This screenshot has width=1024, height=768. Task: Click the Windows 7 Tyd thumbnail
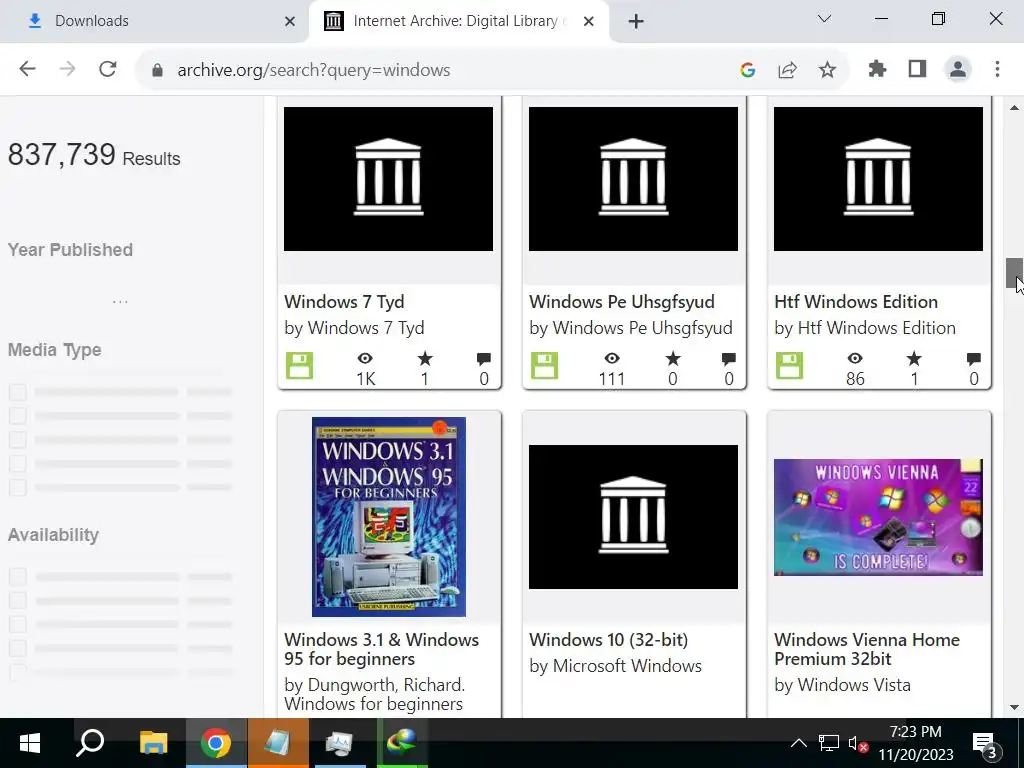[x=389, y=179]
